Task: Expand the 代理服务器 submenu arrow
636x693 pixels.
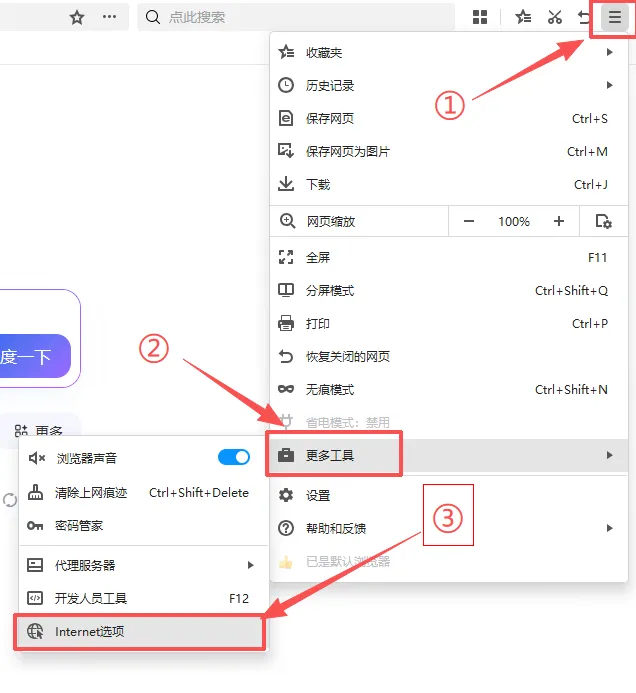Action: coord(250,565)
